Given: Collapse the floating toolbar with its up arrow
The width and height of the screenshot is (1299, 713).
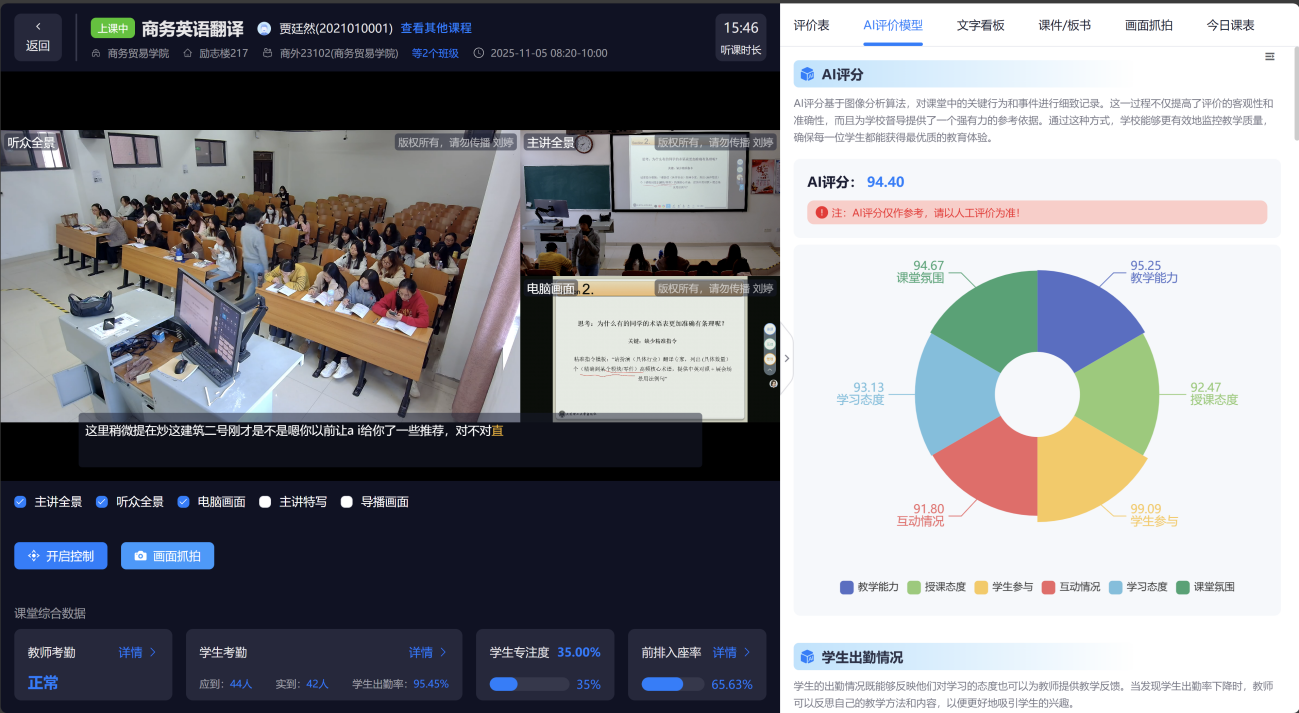Looking at the screenshot, I should (x=769, y=371).
